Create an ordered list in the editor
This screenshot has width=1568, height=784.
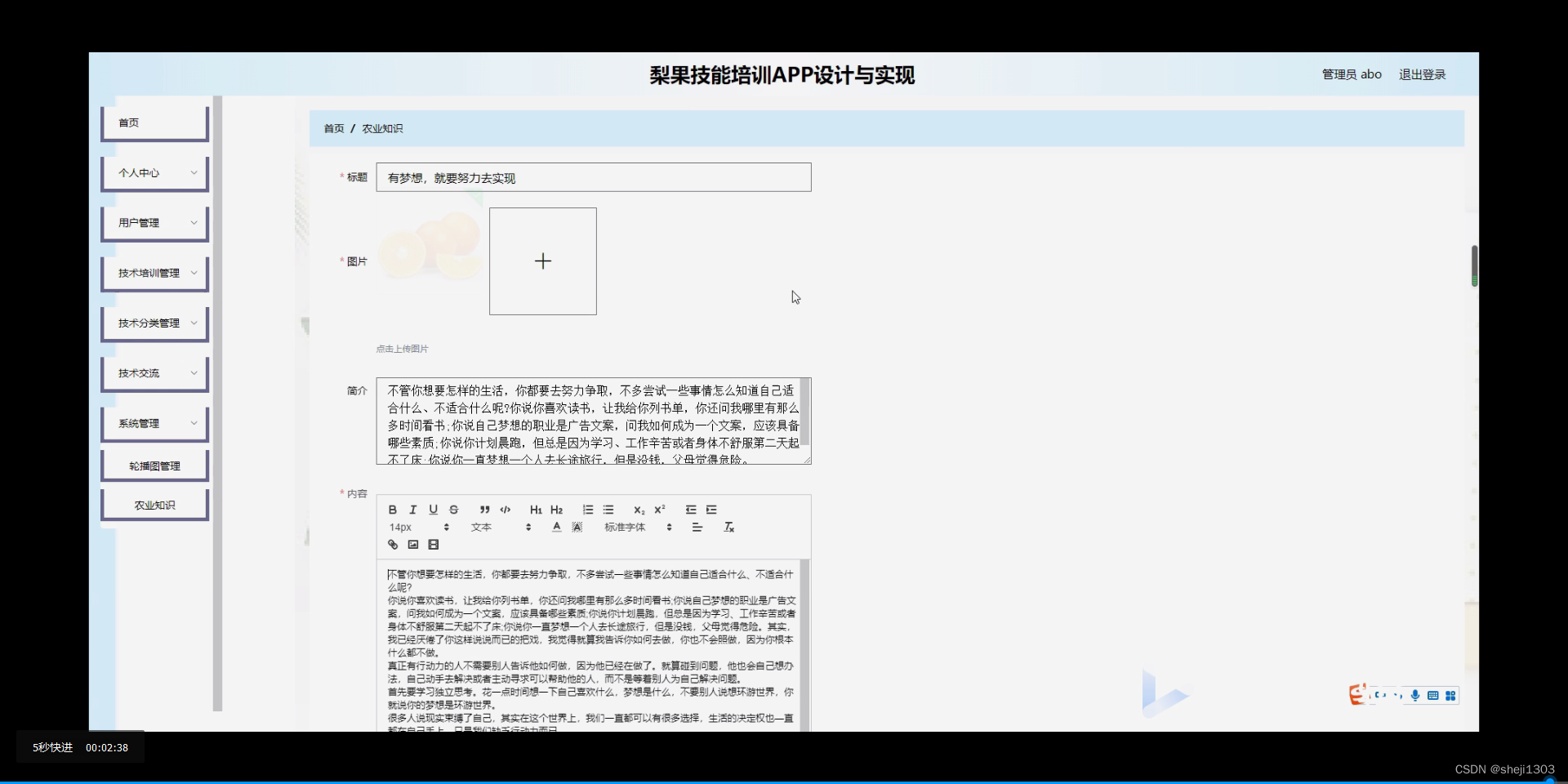tap(587, 510)
